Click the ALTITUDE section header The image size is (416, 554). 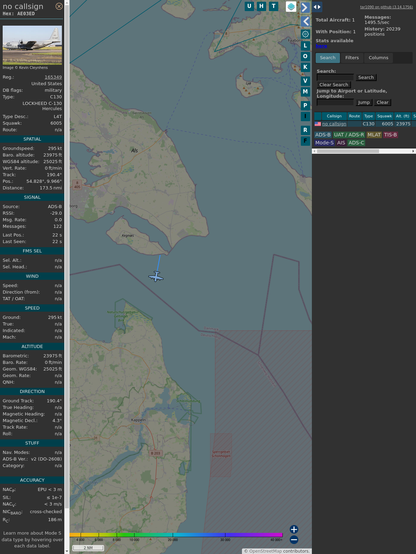coord(32,347)
